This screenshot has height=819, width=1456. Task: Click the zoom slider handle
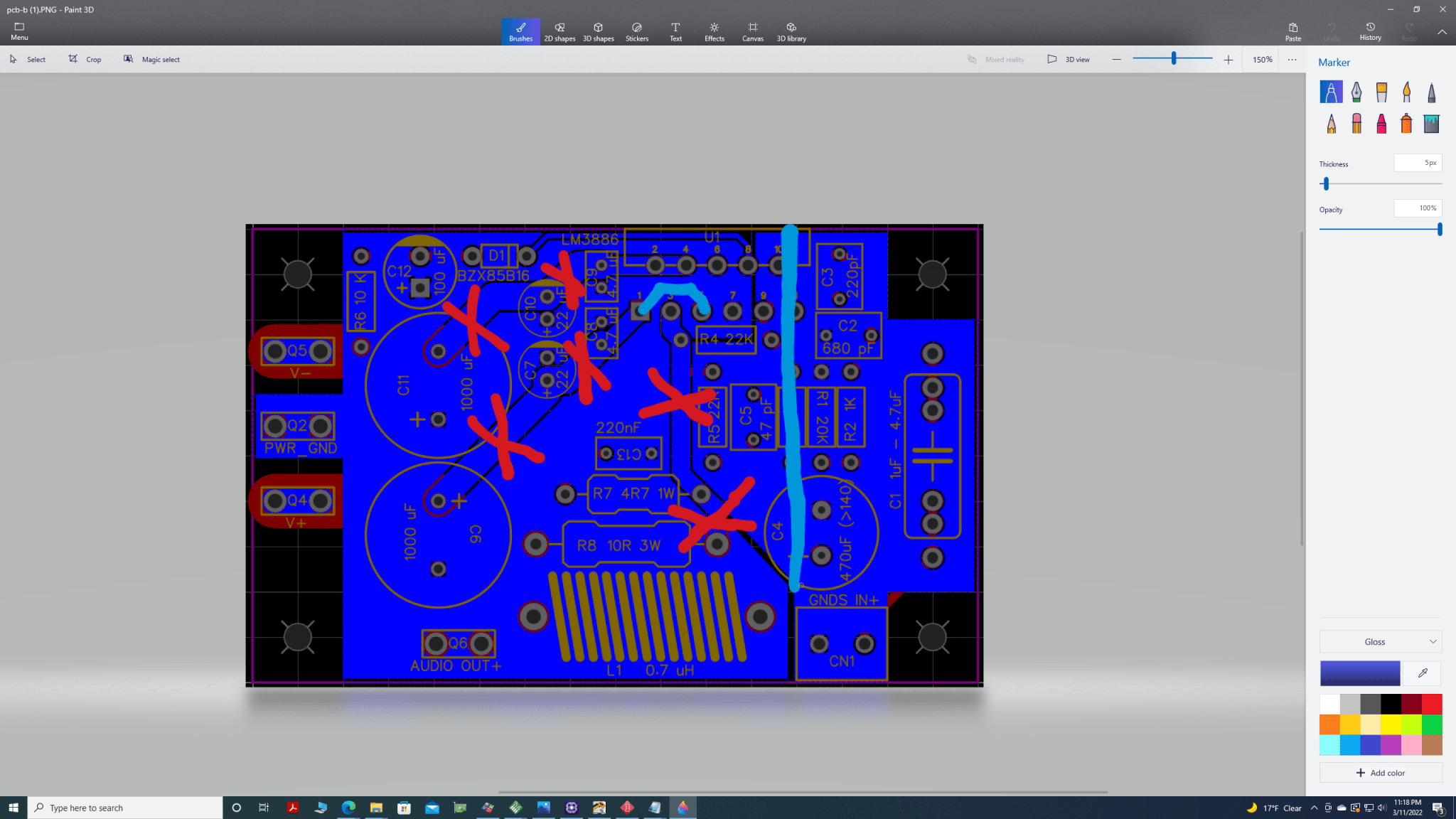pyautogui.click(x=1174, y=58)
